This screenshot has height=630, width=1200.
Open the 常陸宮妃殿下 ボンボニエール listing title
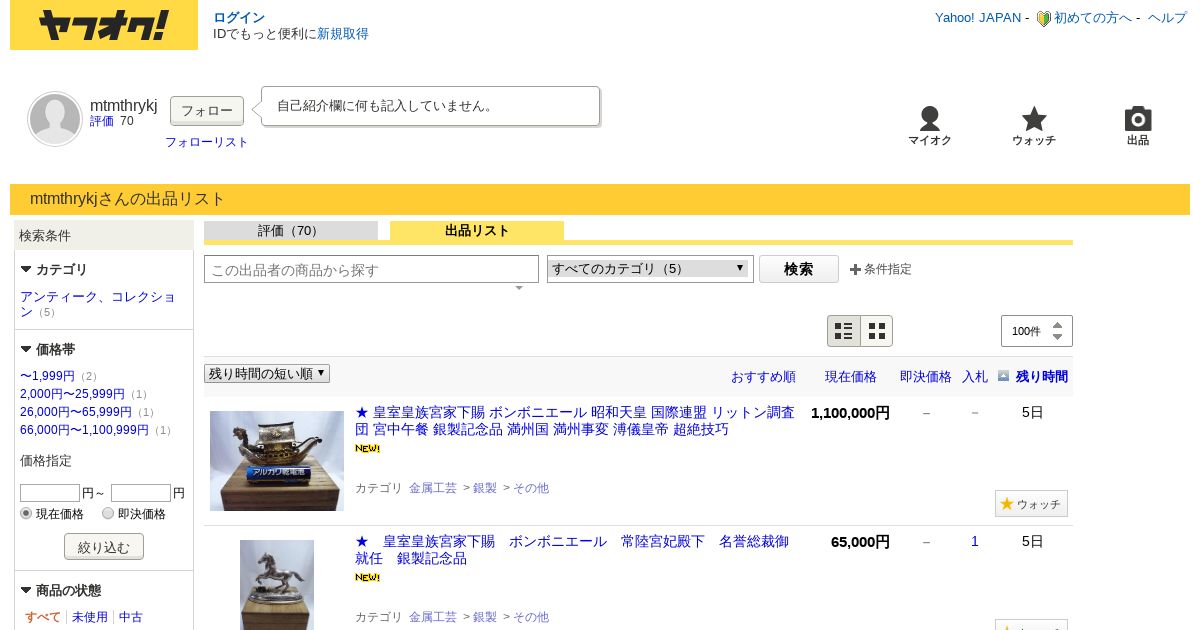[x=572, y=550]
